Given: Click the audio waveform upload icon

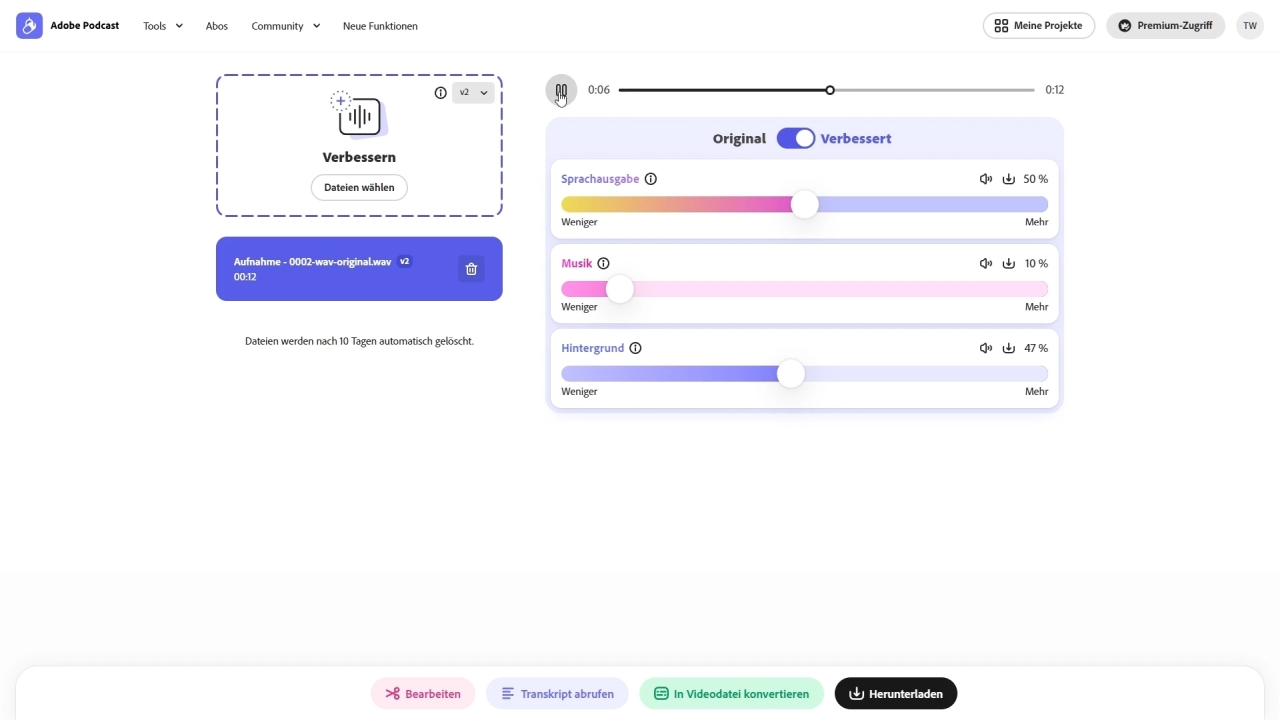Looking at the screenshot, I should click(x=358, y=114).
